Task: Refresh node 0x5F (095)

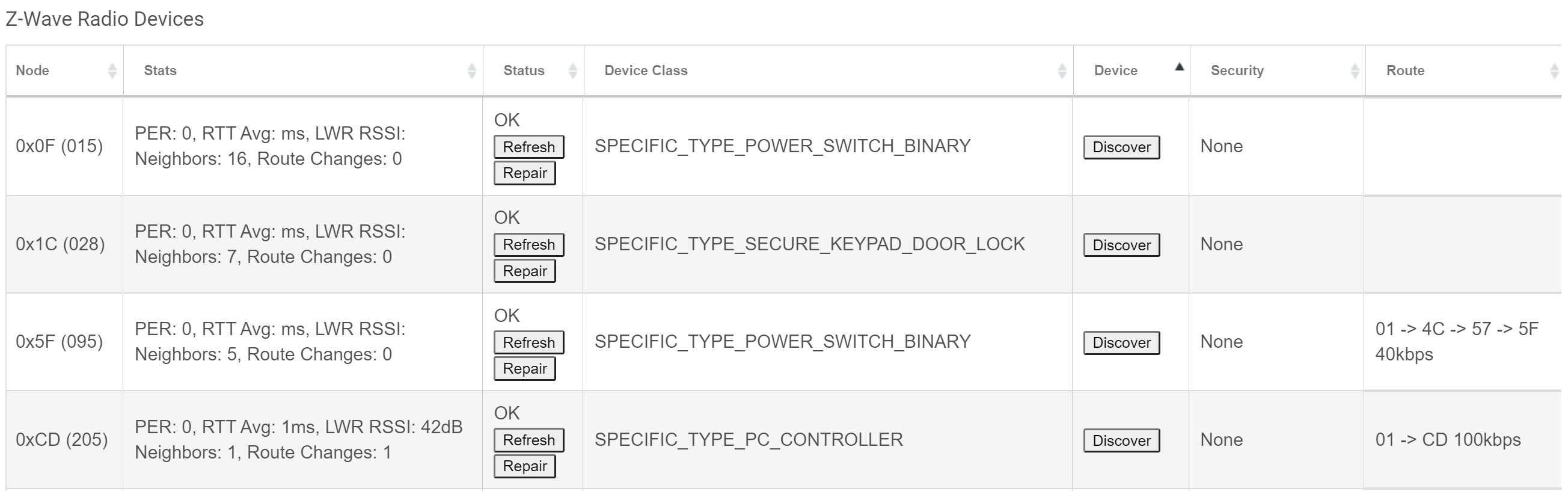Action: coord(529,342)
